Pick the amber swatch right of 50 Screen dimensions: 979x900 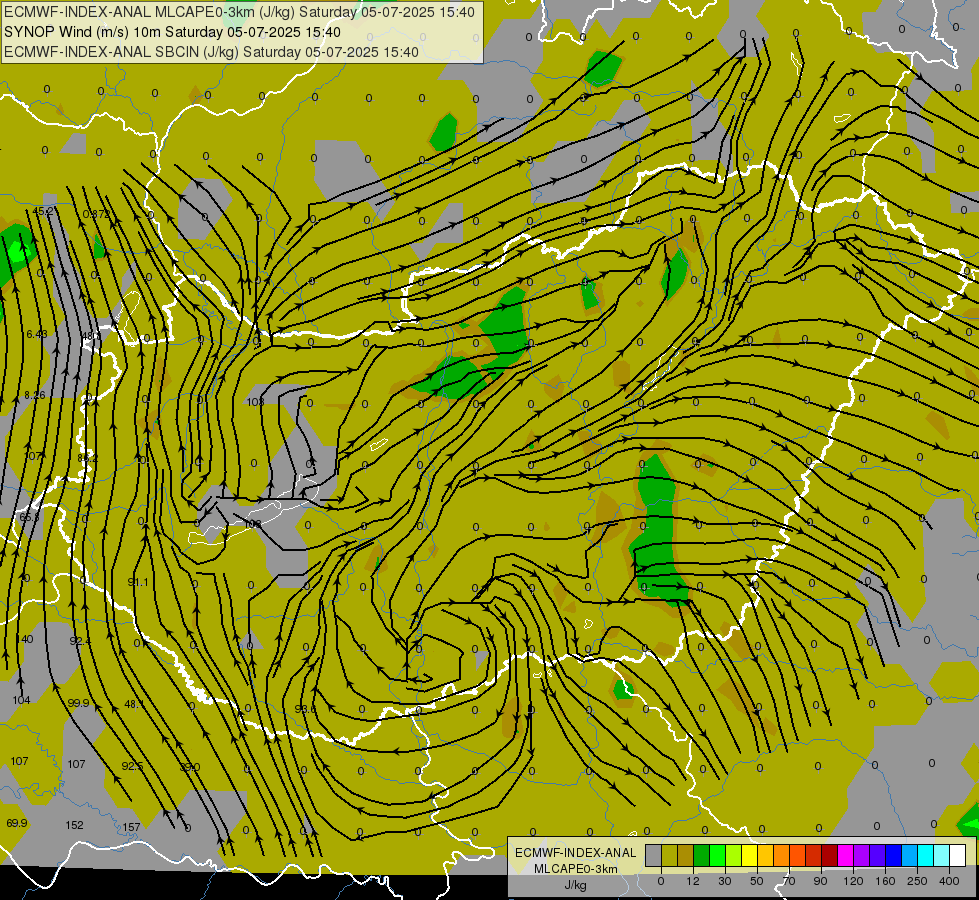(x=765, y=855)
